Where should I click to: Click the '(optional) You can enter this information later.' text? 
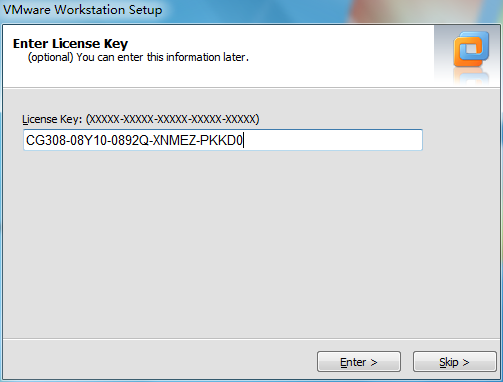(x=138, y=57)
